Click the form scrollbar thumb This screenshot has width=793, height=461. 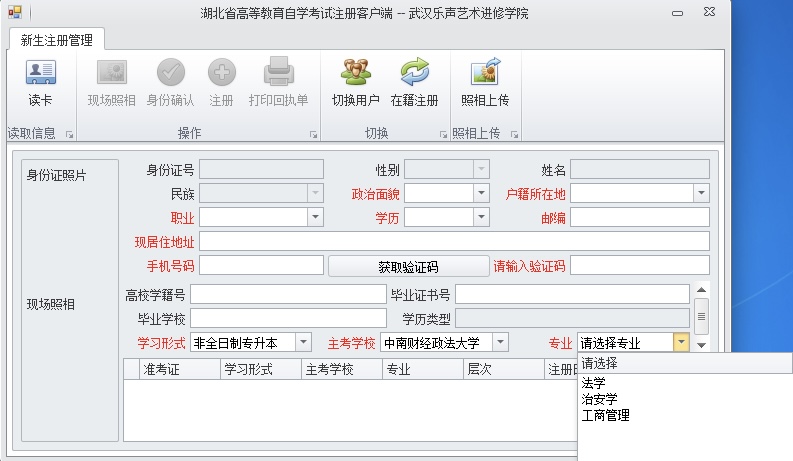(701, 316)
